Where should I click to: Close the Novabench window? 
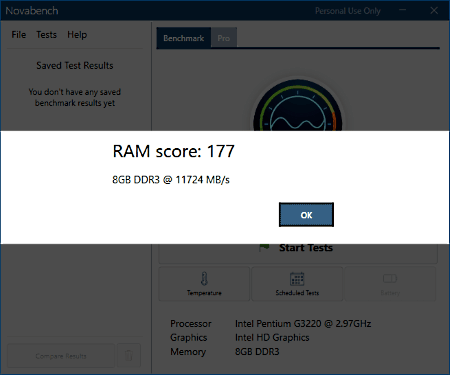[x=434, y=10]
